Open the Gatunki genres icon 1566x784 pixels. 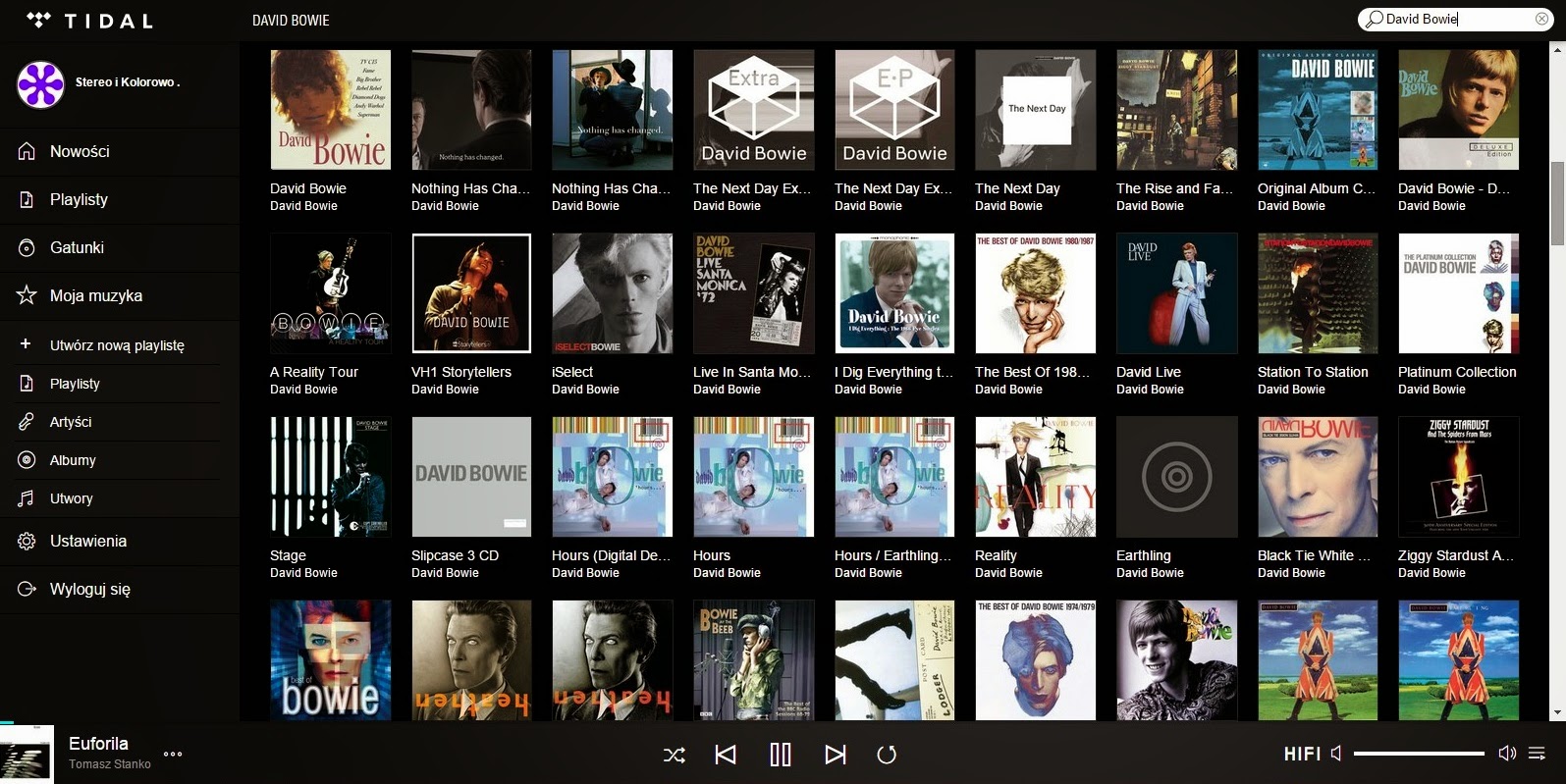[x=27, y=247]
